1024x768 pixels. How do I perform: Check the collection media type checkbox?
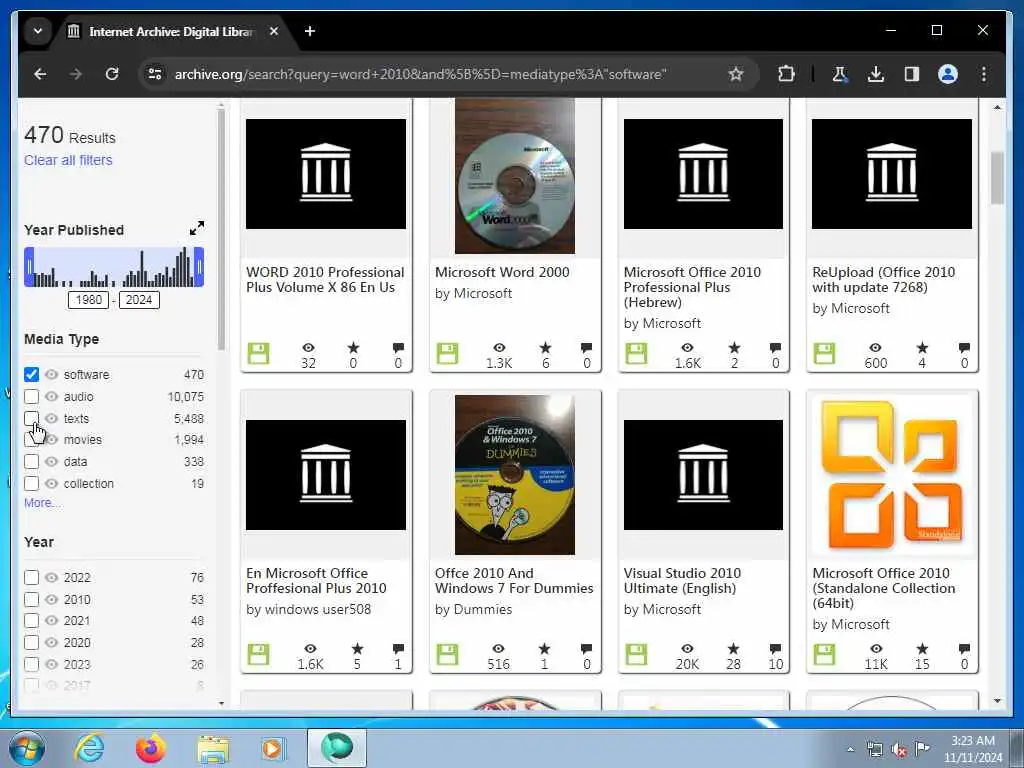pyautogui.click(x=31, y=483)
